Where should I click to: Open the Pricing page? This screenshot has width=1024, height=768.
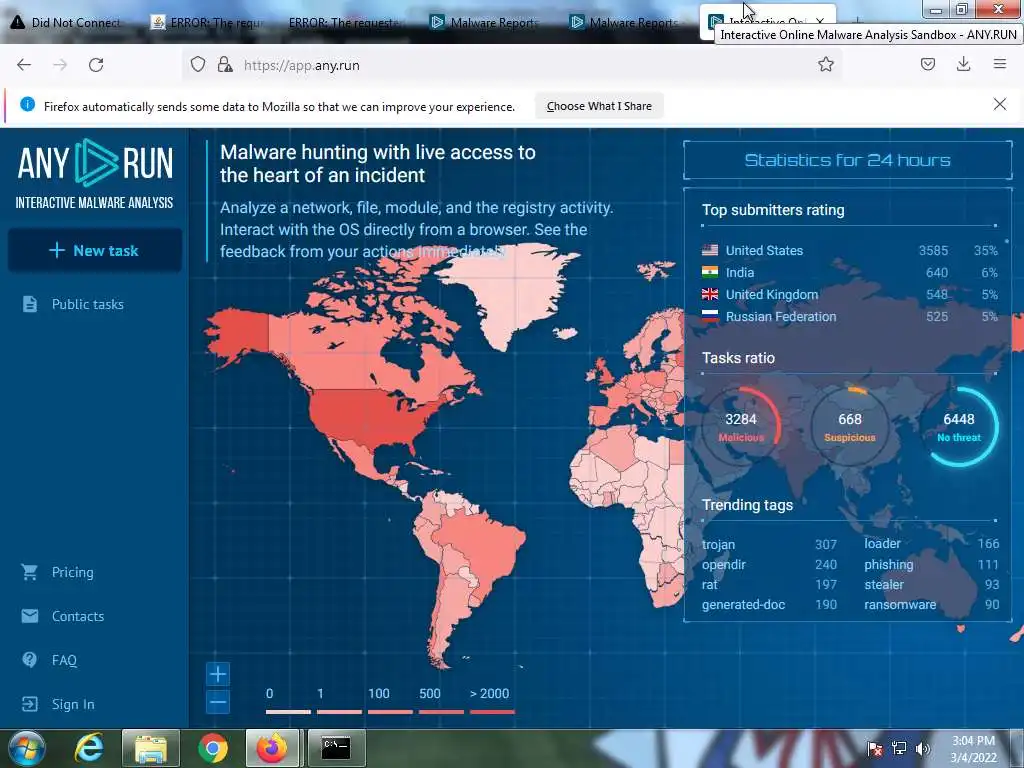tap(72, 572)
